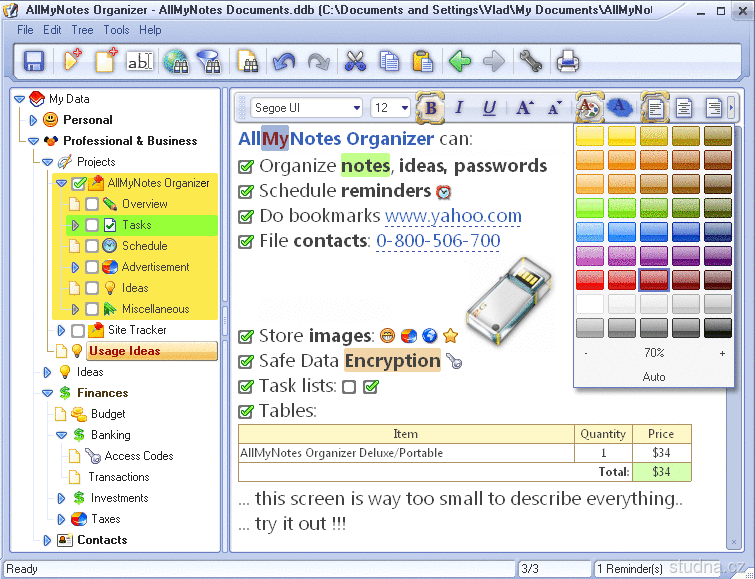Cut selection using scissors icon
The height and width of the screenshot is (579, 755).
[355, 62]
